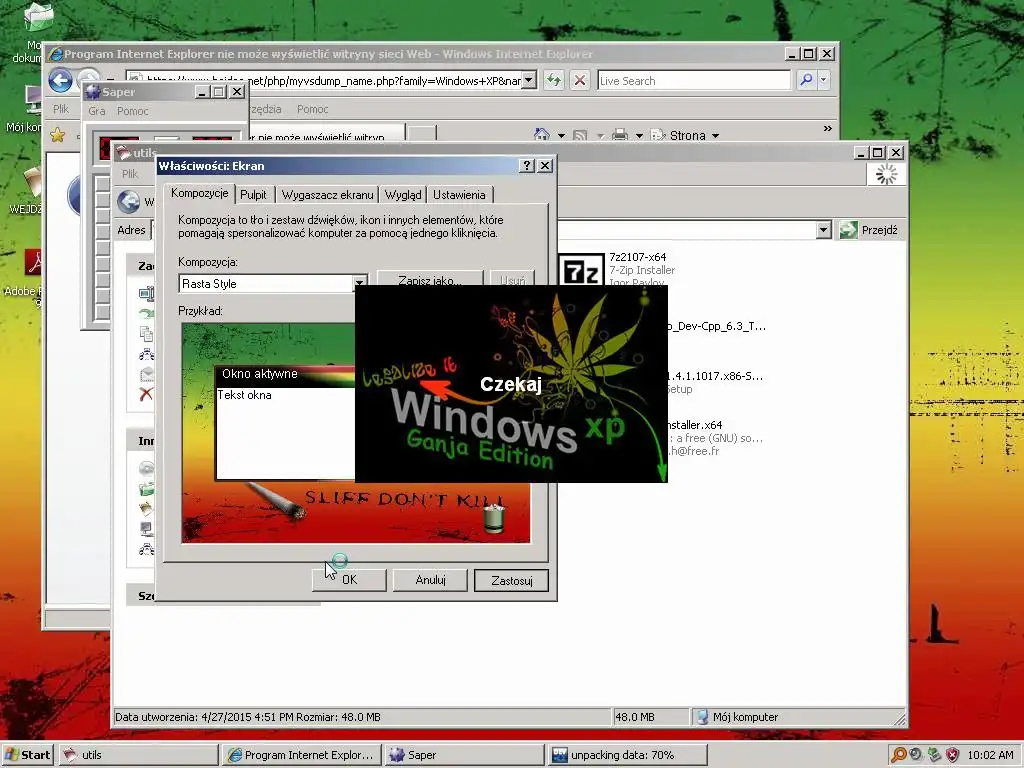Screen dimensions: 1024x768
Task: Click the red X stop button in Internet Explorer
Action: (x=579, y=80)
